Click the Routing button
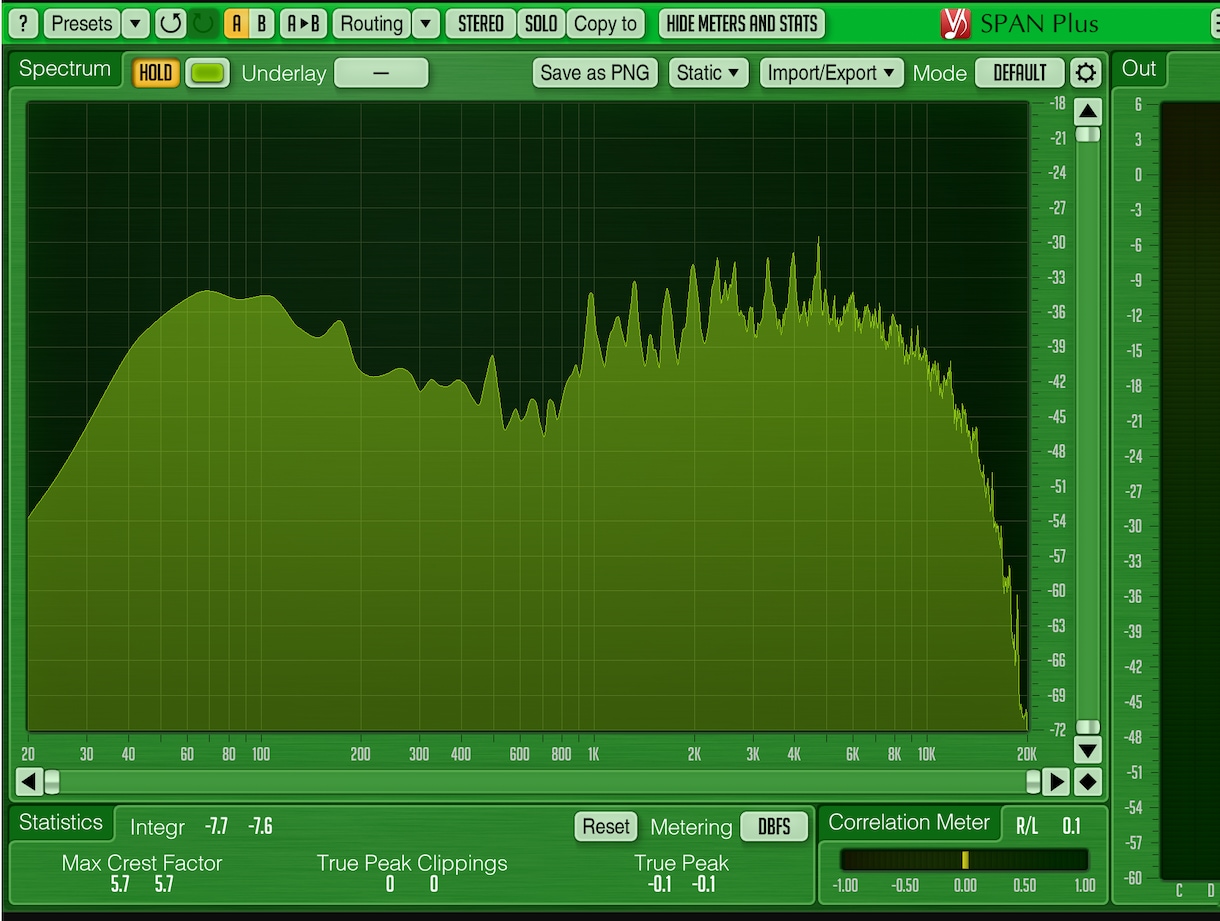This screenshot has height=921, width=1220. [372, 23]
